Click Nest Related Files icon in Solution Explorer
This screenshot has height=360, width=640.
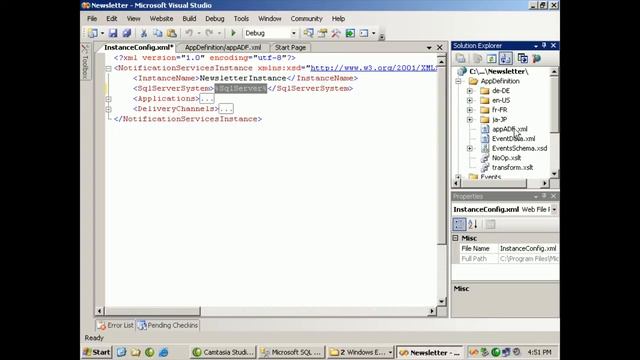click(505, 58)
